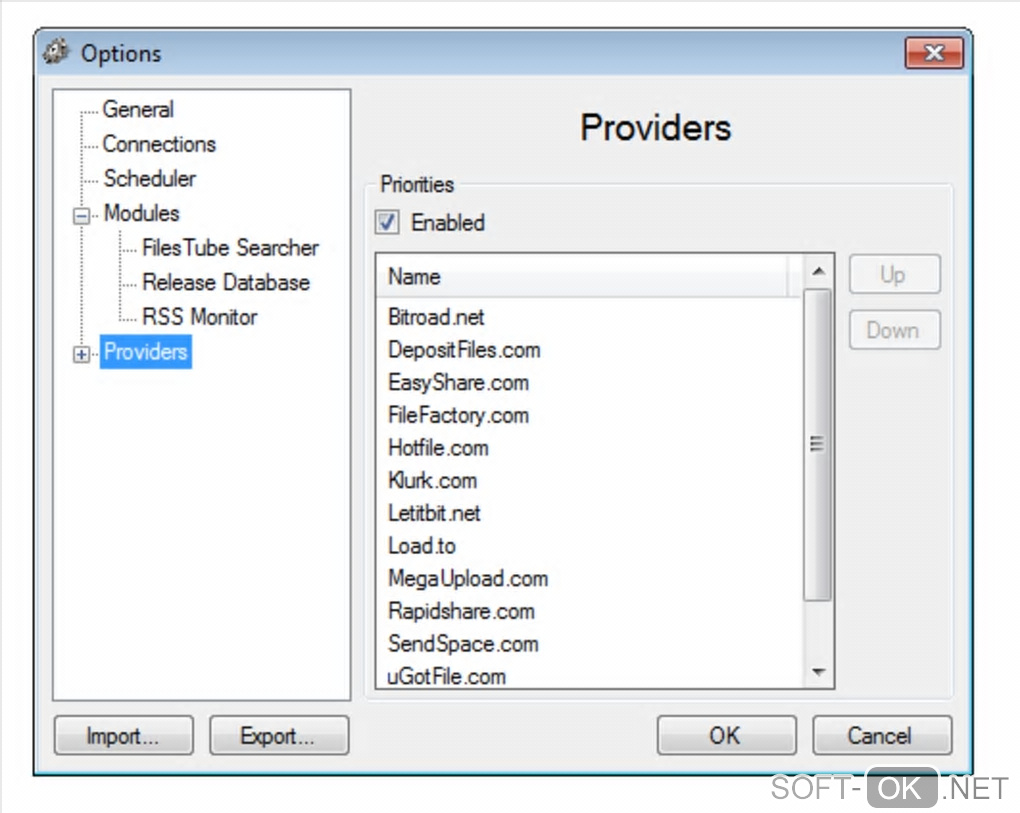The image size is (1020, 813).
Task: Expand the Providers tree branch
Action: 81,354
